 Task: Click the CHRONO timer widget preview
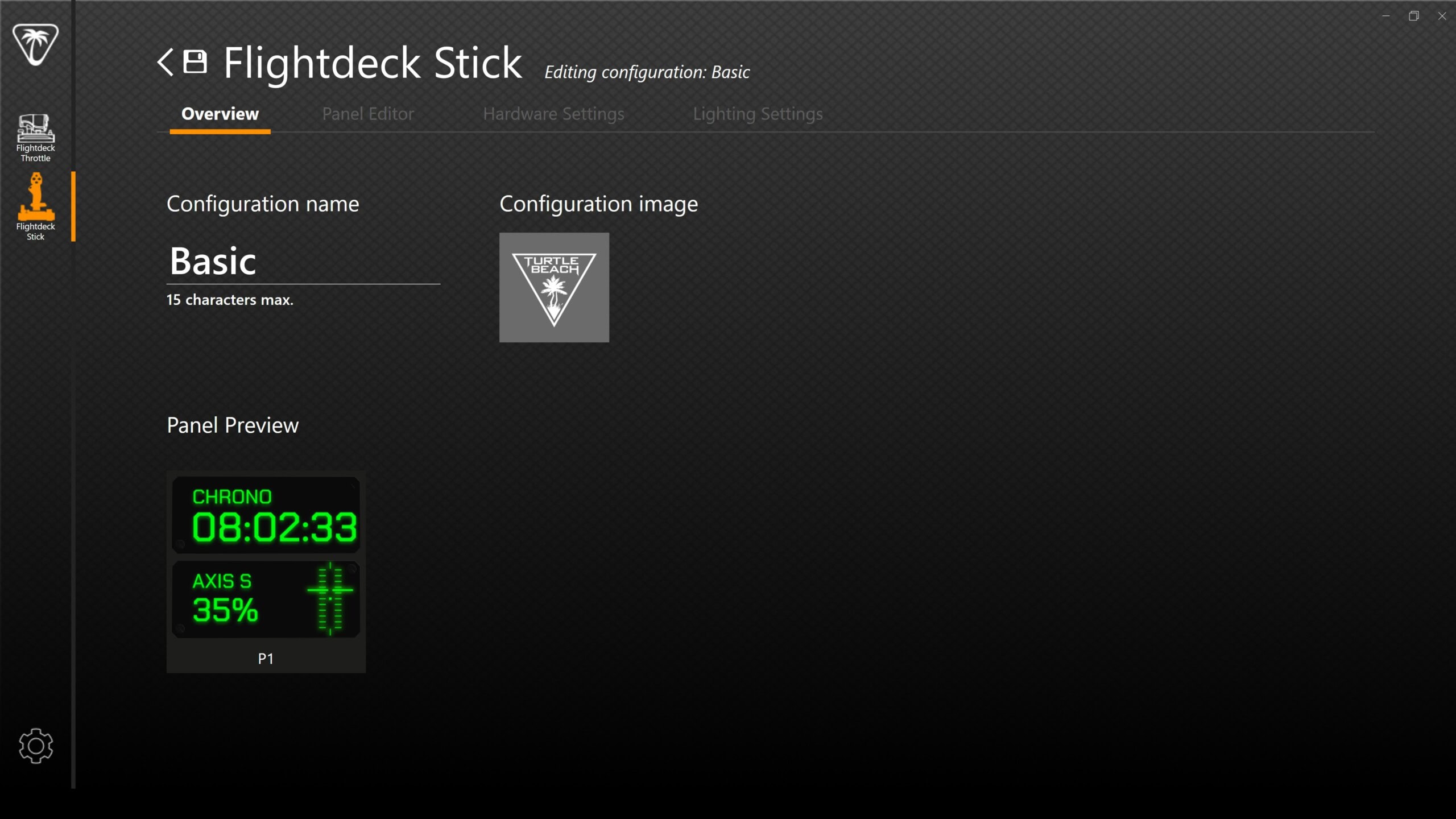[x=266, y=515]
